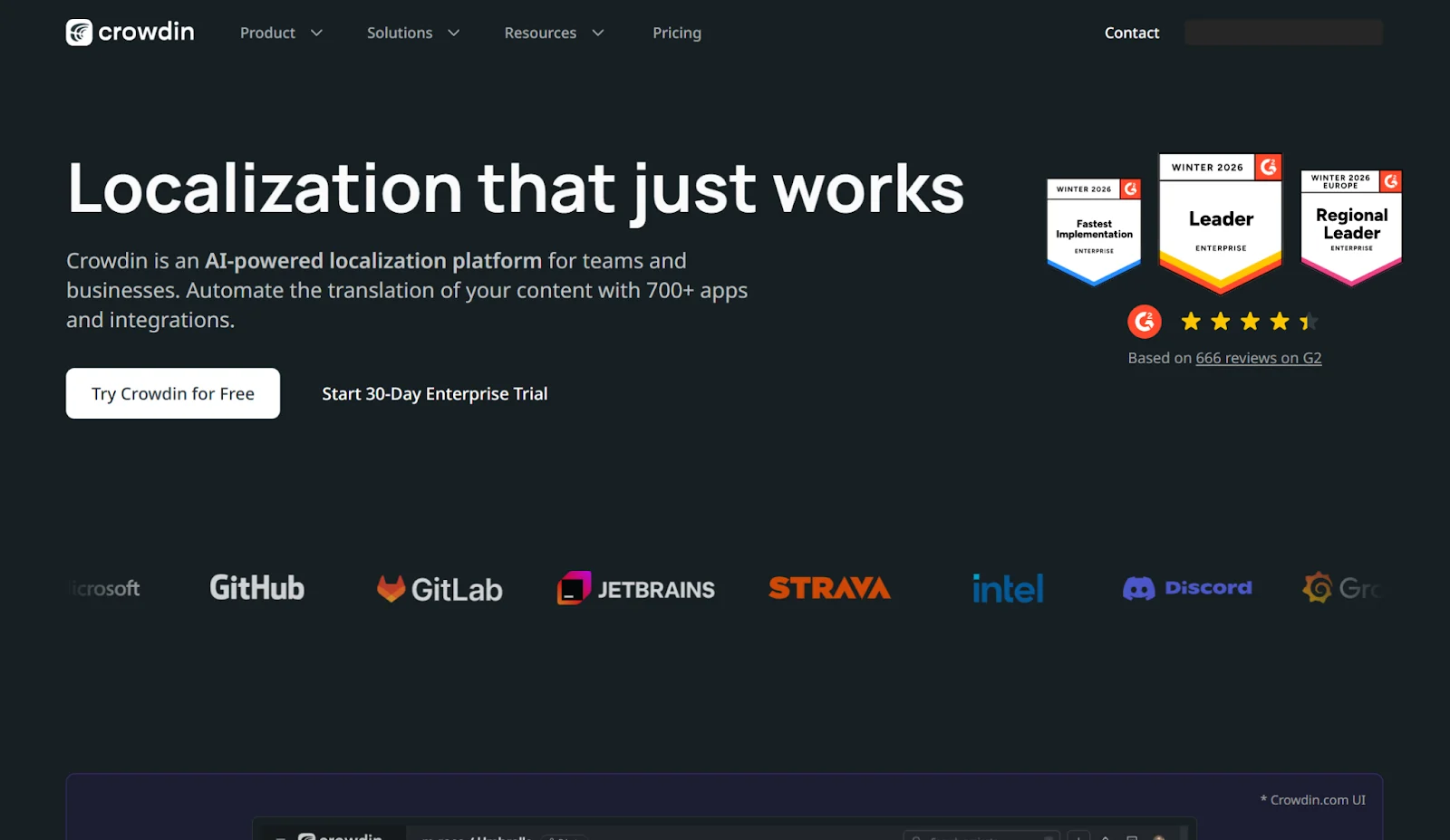Click the yellow star rating row
This screenshot has width=1450, height=840.
(1249, 321)
